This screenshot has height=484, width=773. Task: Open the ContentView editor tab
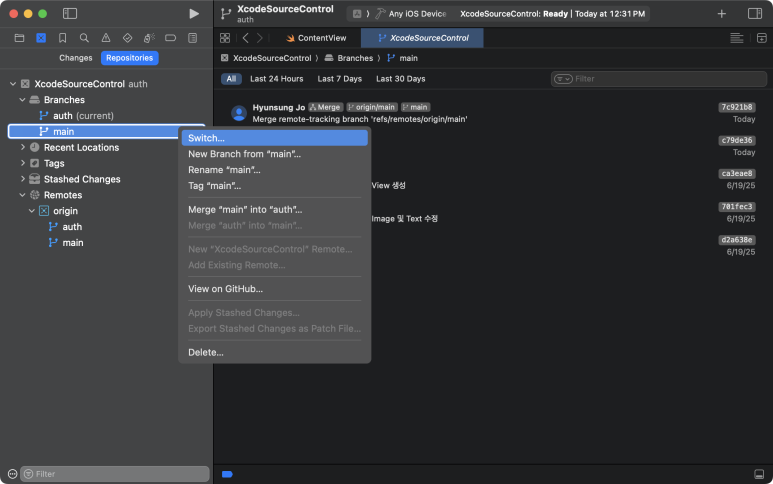316,38
